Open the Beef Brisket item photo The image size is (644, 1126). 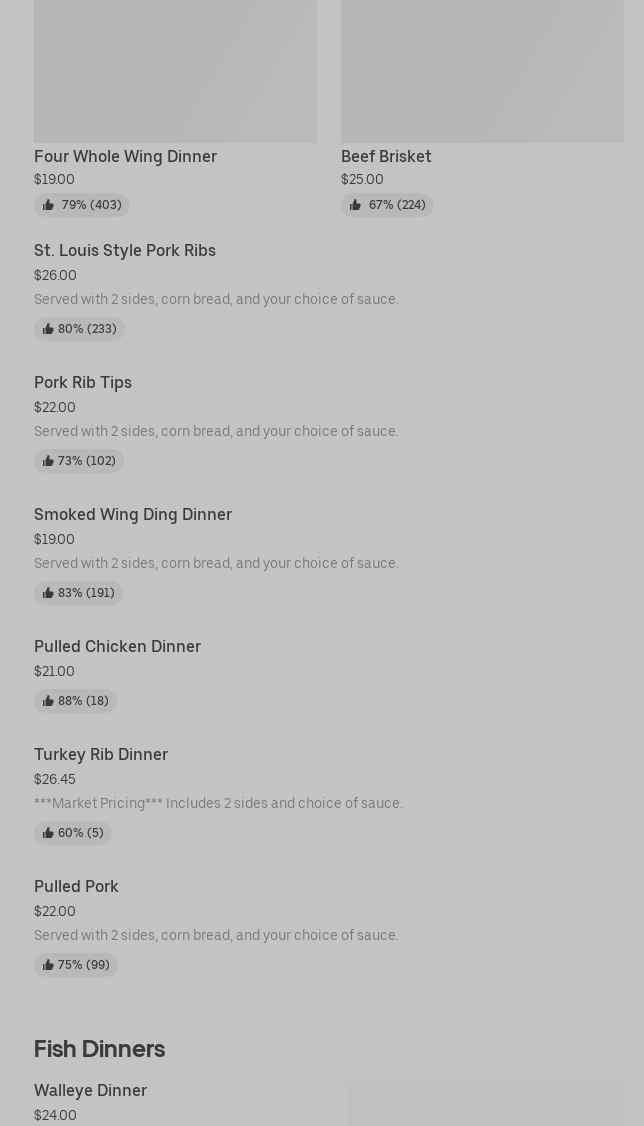482,70
